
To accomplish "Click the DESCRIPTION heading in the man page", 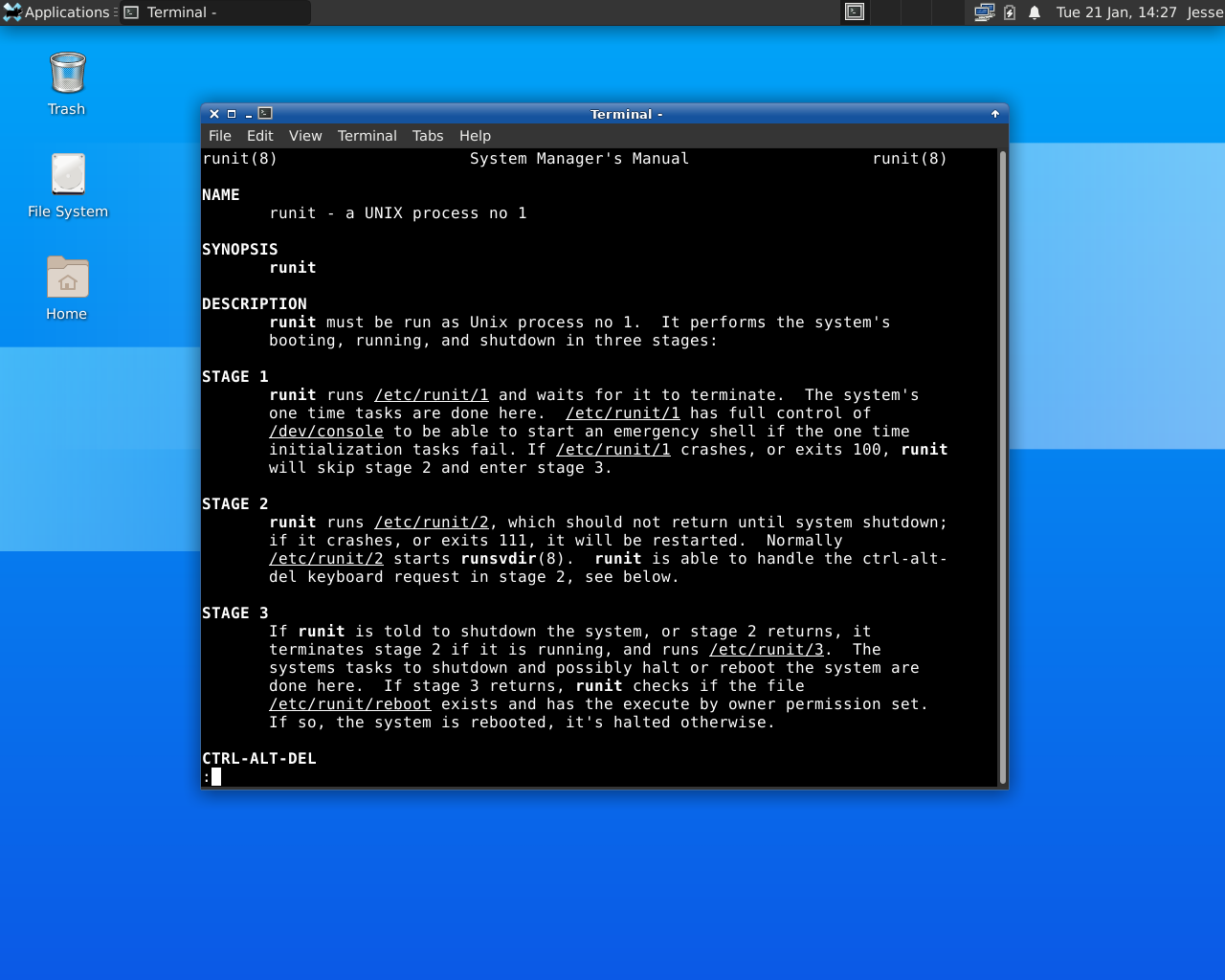I will [x=255, y=304].
